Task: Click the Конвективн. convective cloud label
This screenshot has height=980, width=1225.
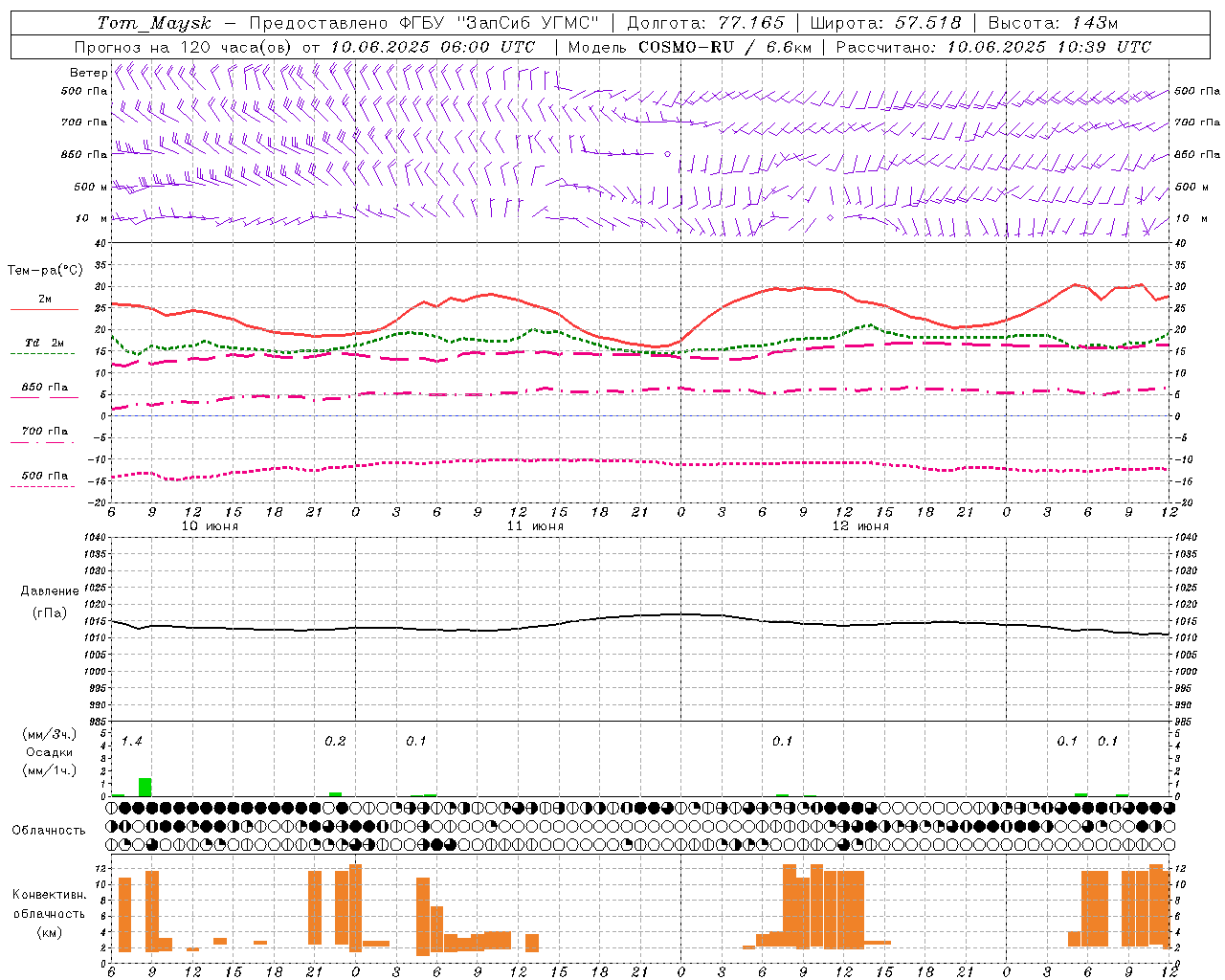Action: point(49,895)
